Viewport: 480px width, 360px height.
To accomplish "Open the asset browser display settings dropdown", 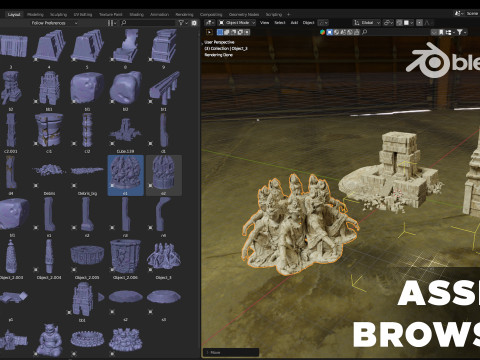I will point(111,23).
